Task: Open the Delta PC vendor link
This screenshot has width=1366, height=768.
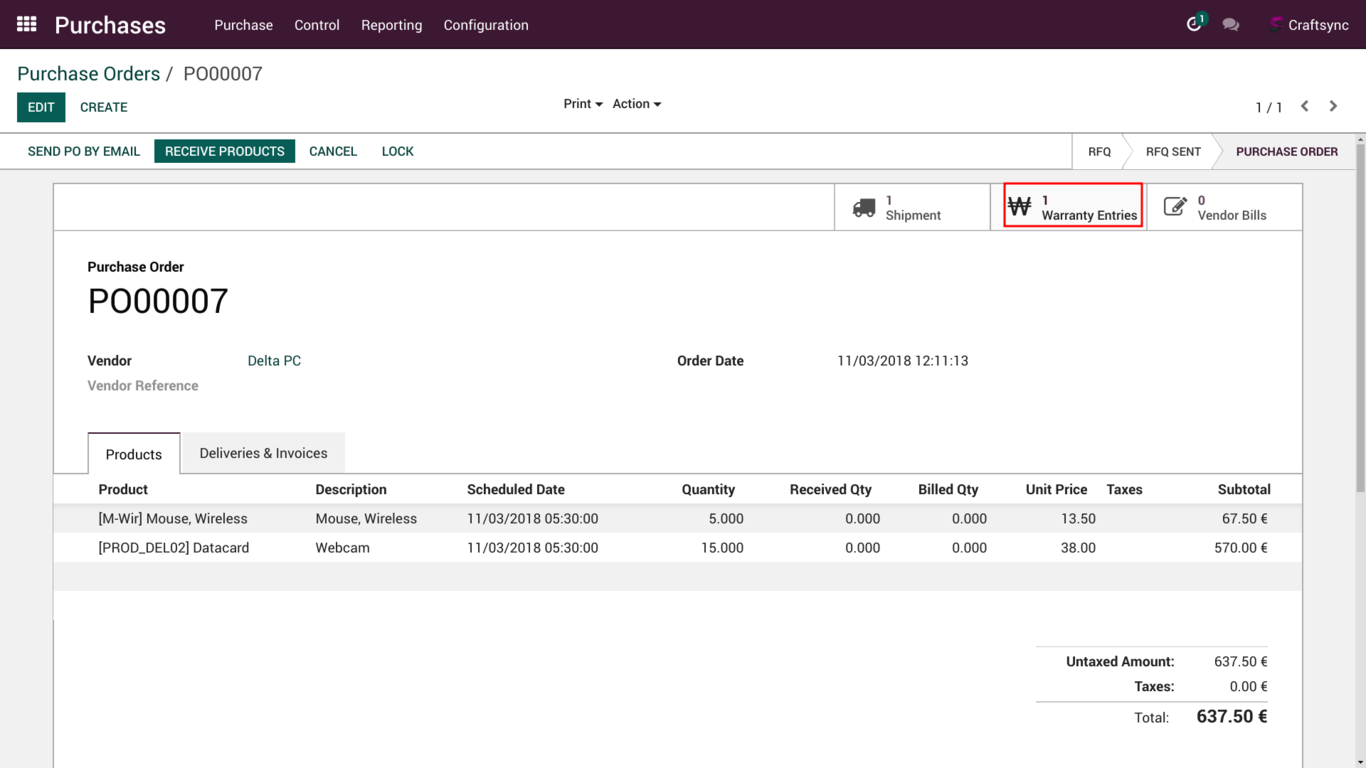Action: [274, 361]
